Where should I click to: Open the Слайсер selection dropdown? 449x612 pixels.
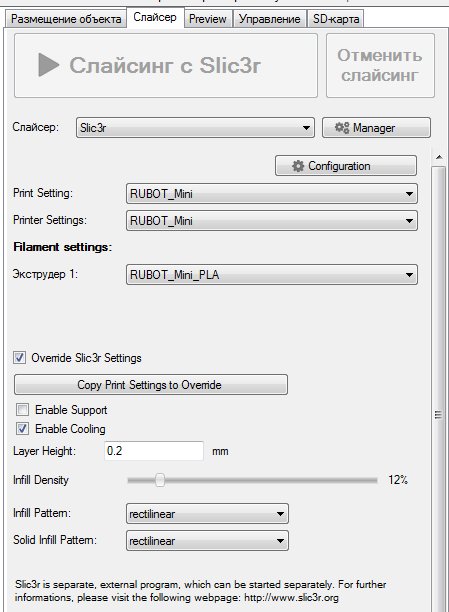tap(195, 128)
